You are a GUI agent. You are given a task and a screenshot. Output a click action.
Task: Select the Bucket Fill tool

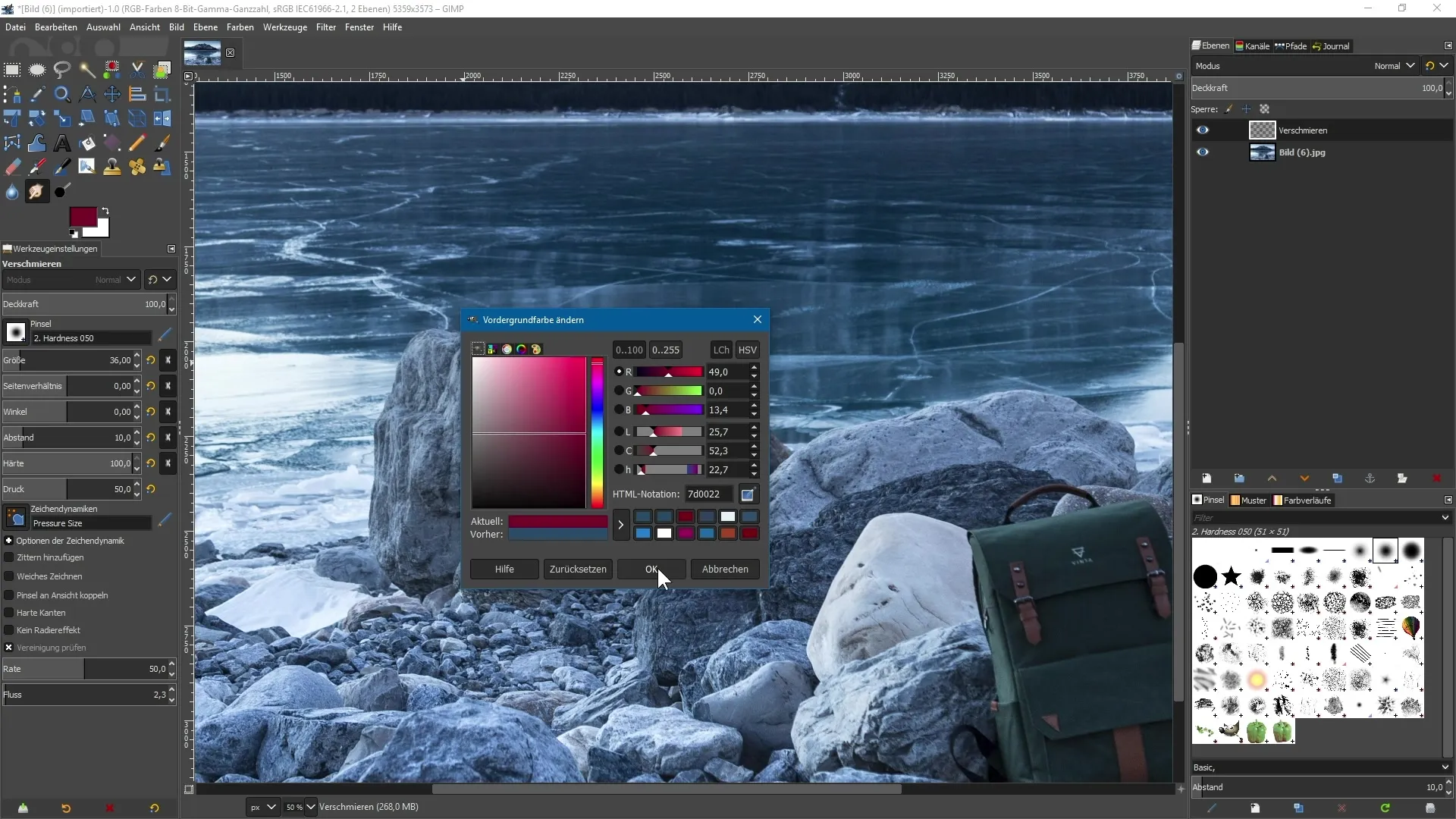87,143
